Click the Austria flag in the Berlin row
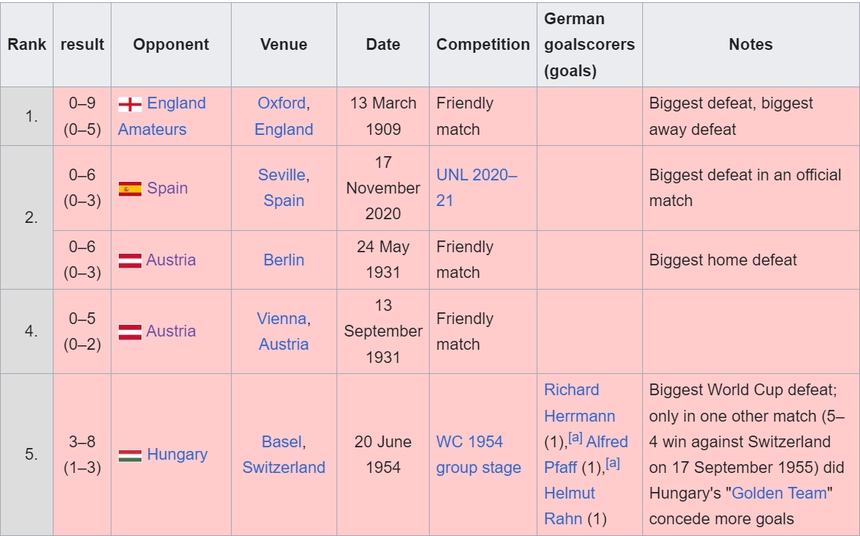860x536 pixels. click(130, 260)
